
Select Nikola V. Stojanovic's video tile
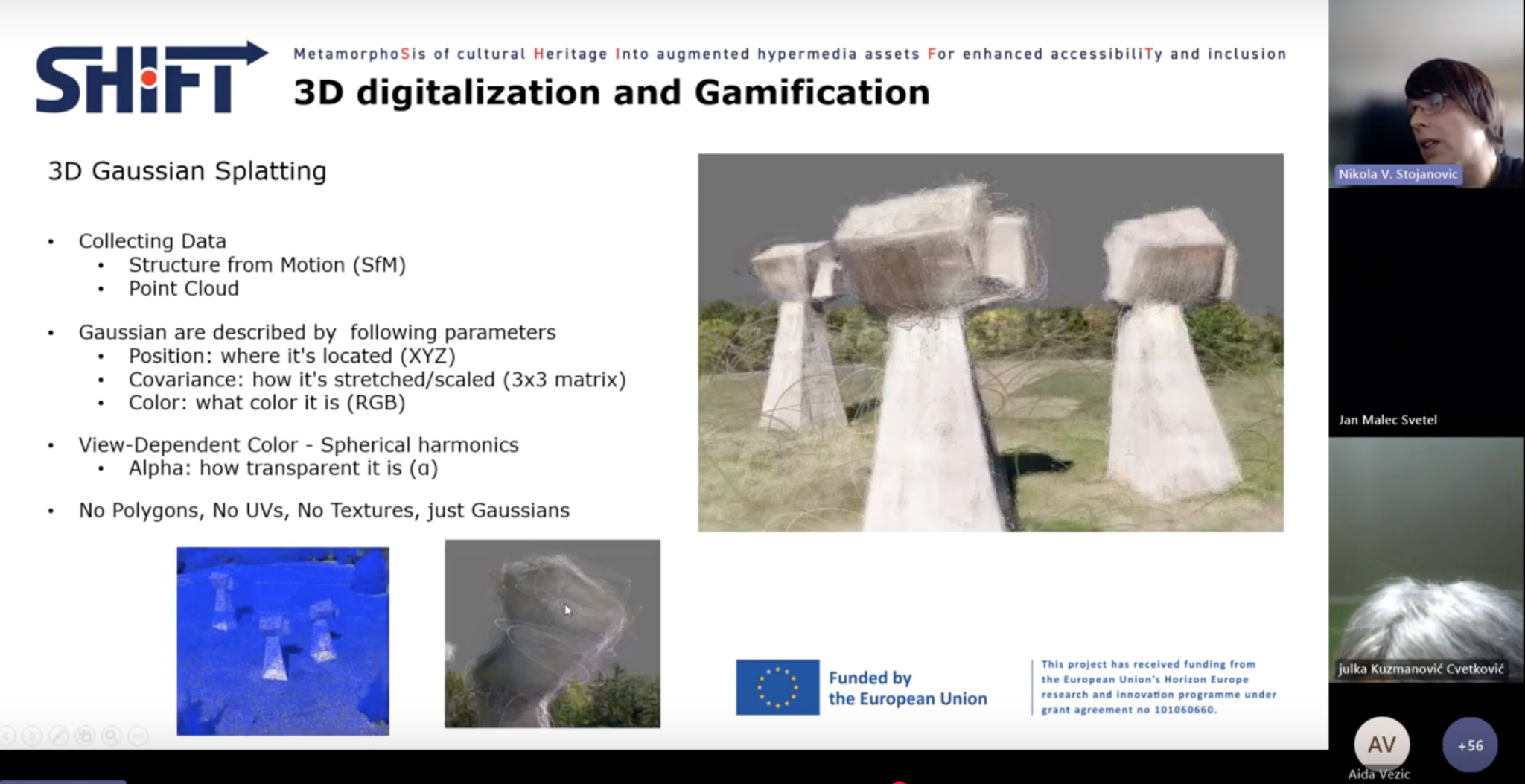pyautogui.click(x=1427, y=94)
